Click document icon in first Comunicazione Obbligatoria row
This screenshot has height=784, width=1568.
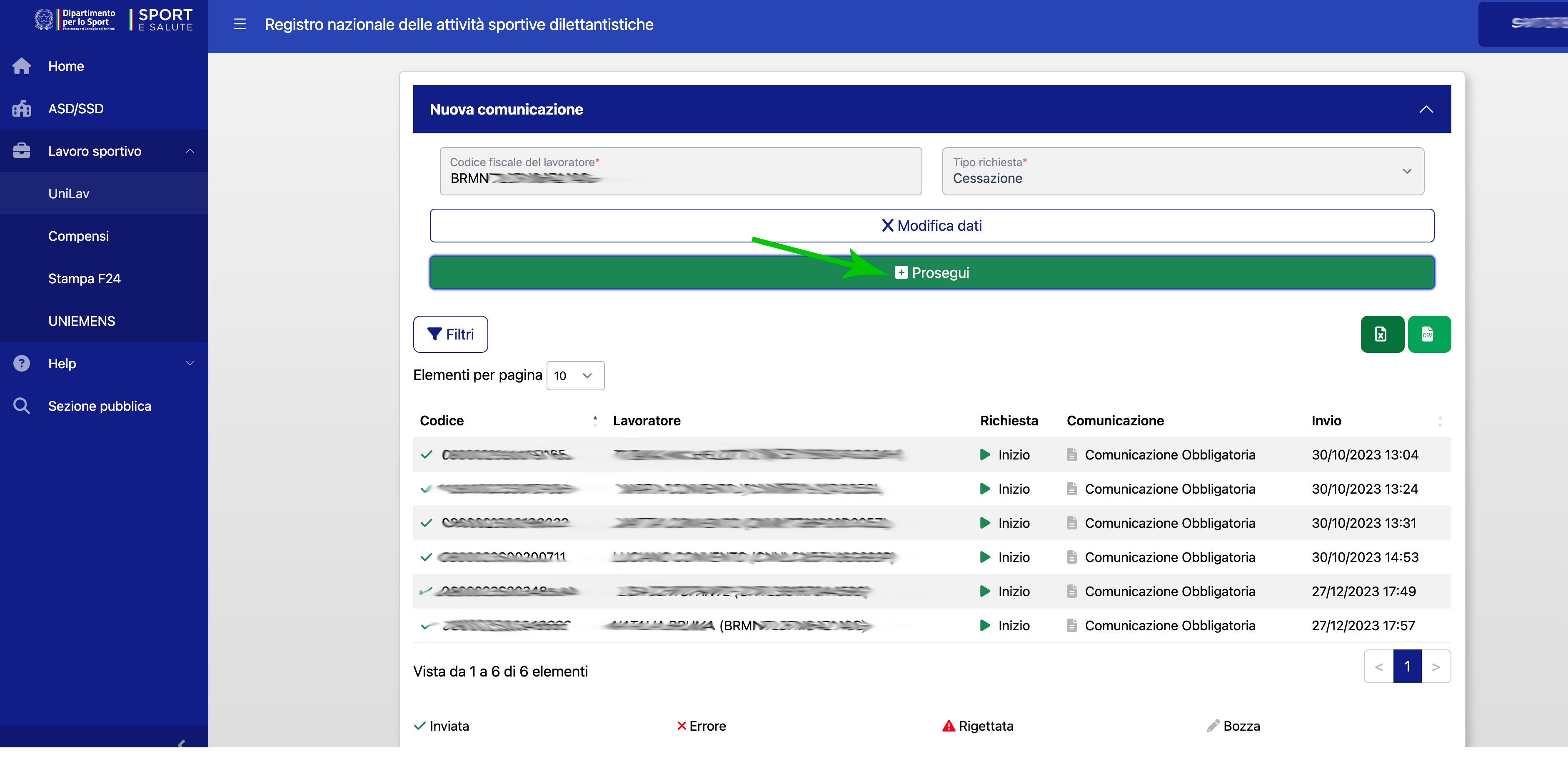(1072, 455)
